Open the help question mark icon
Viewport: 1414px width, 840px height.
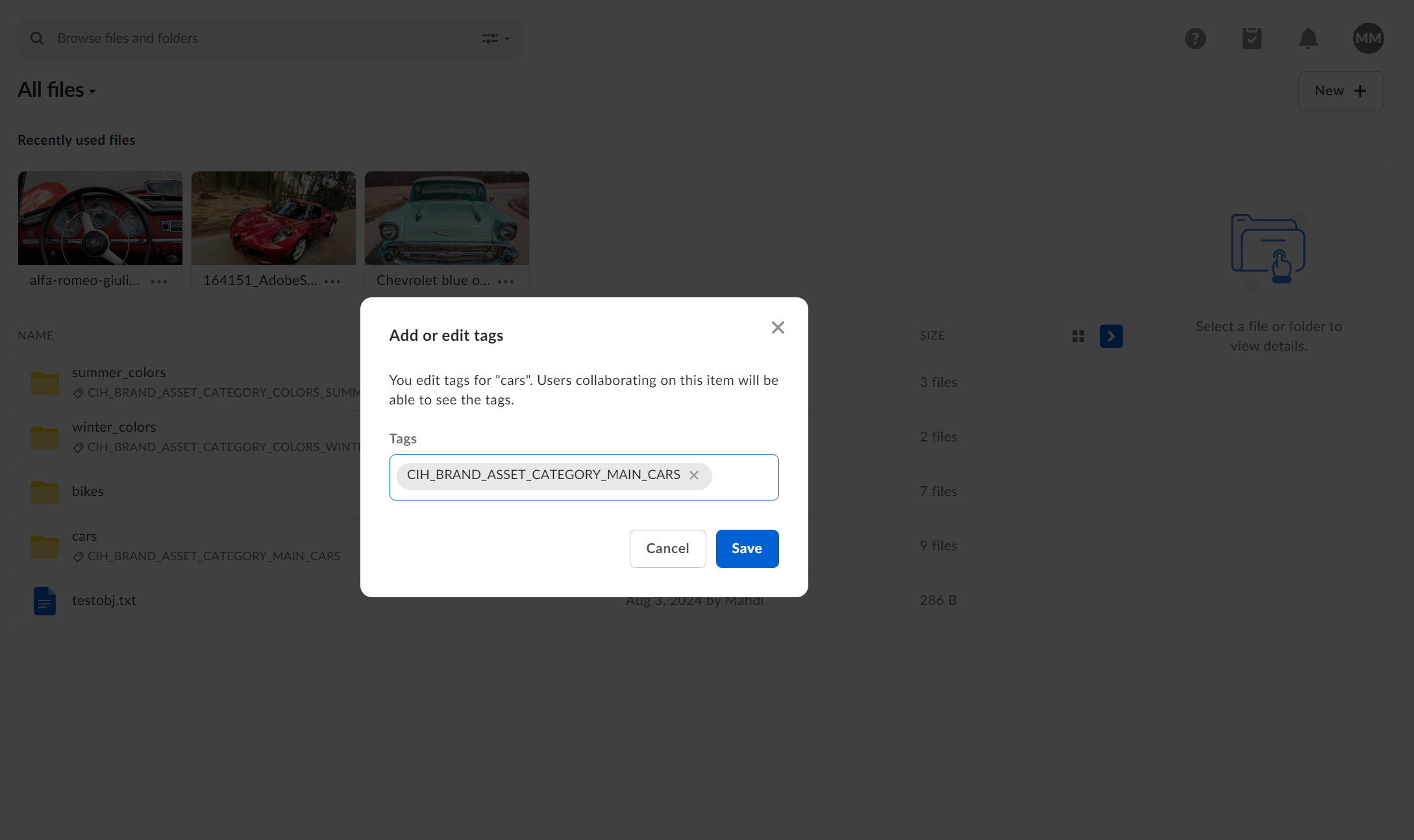tap(1195, 38)
